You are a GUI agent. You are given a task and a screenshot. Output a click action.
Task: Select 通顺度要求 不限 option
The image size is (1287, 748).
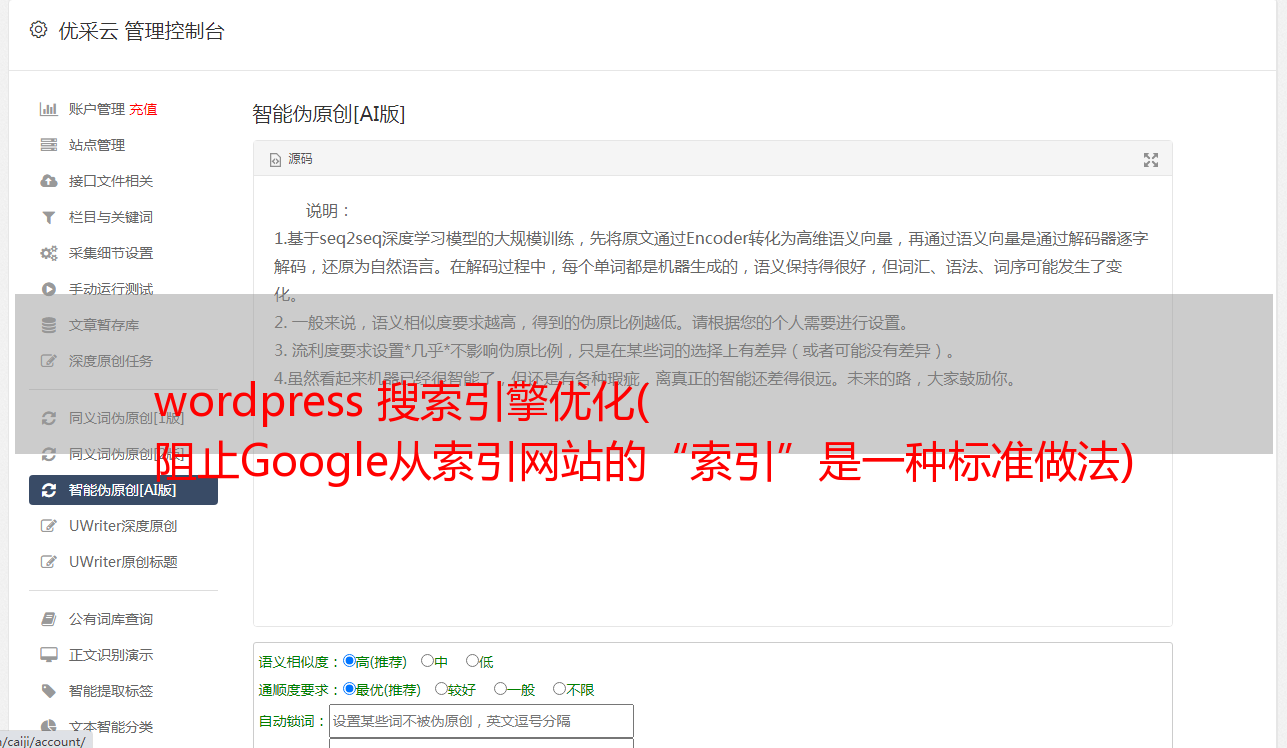click(x=559, y=689)
